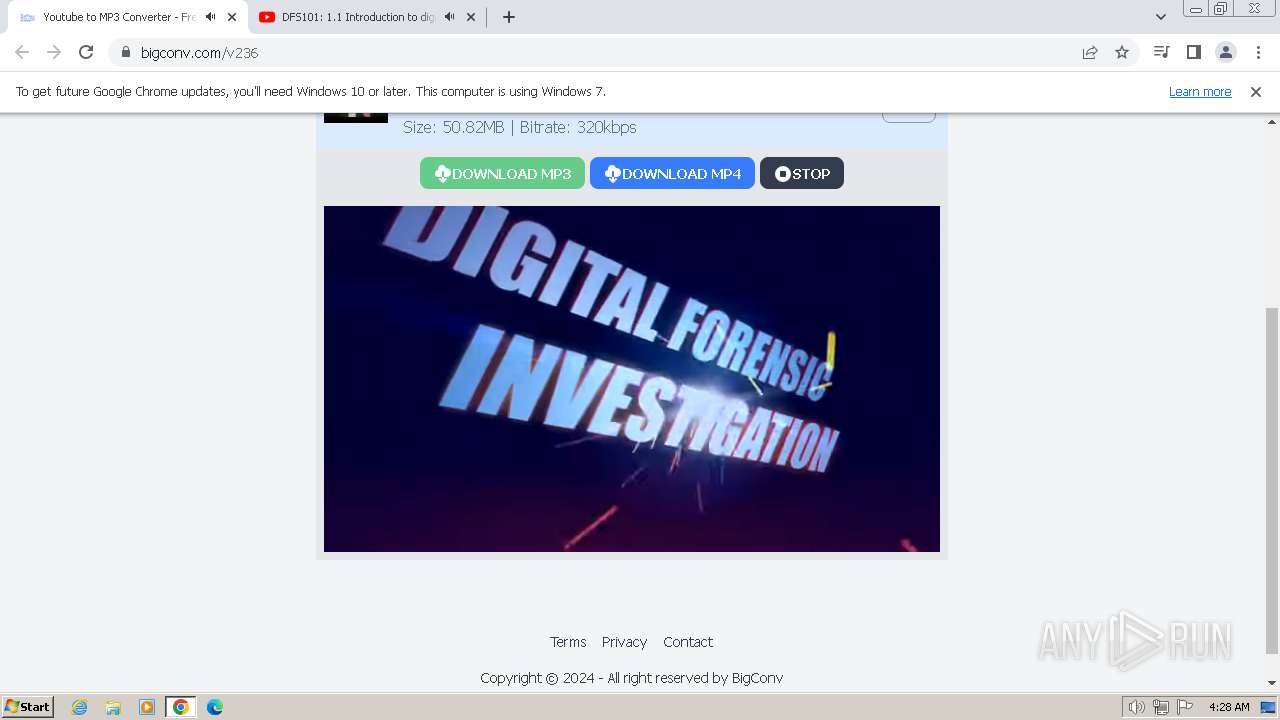Image resolution: width=1280 pixels, height=720 pixels.
Task: Open the Windows Start menu
Action: 27,707
